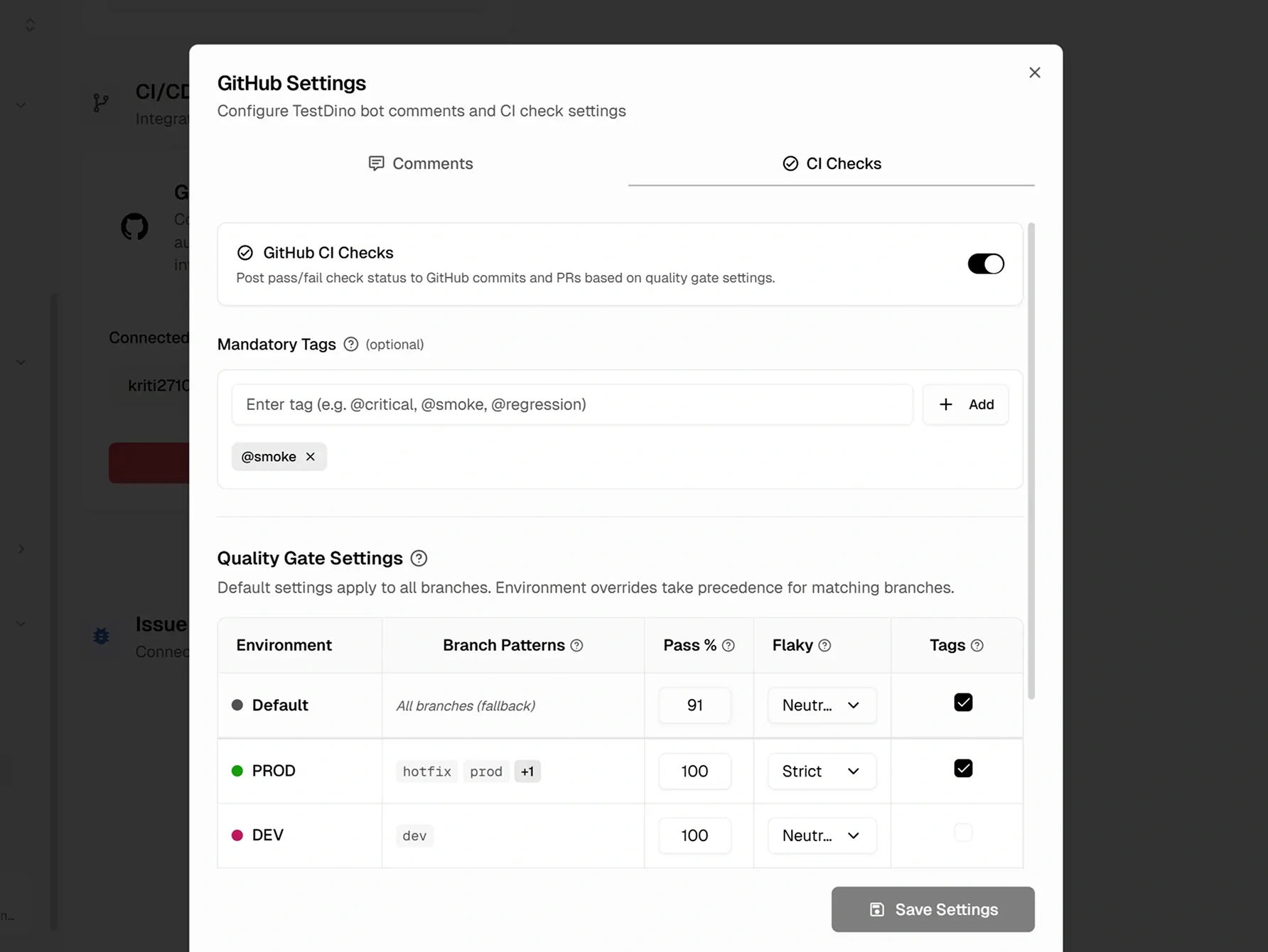Open Quality Gate Settings help icon
The width and height of the screenshot is (1268, 952).
419,558
